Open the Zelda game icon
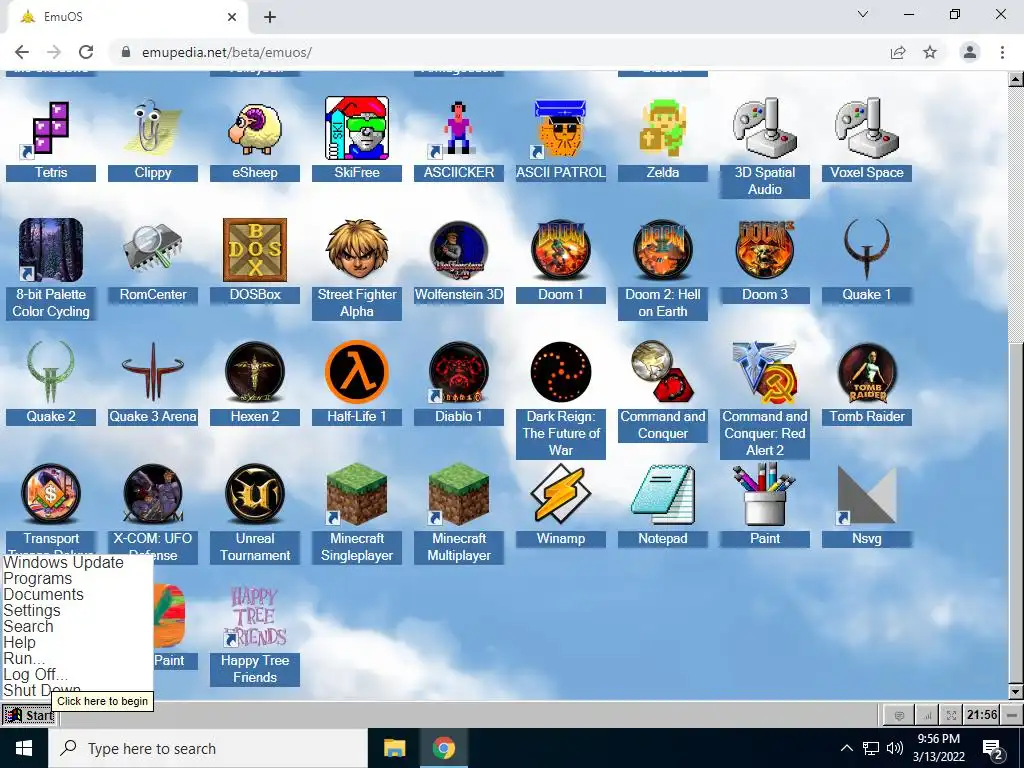This screenshot has height=768, width=1024. pos(662,129)
